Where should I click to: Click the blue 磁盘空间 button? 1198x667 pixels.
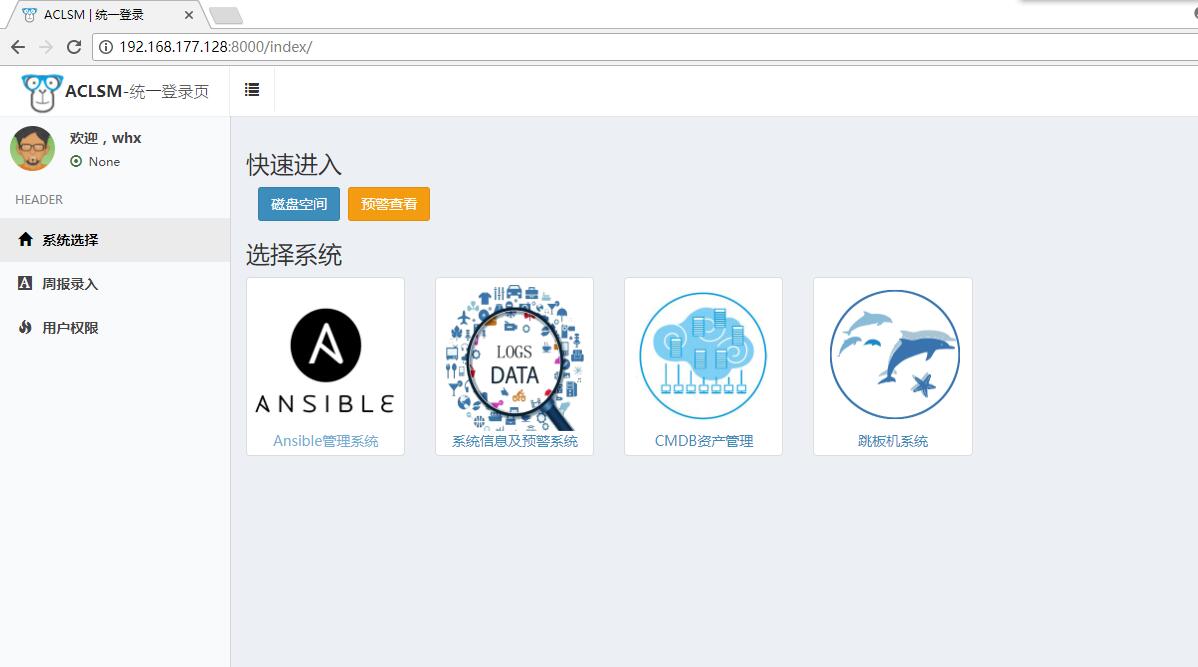299,204
